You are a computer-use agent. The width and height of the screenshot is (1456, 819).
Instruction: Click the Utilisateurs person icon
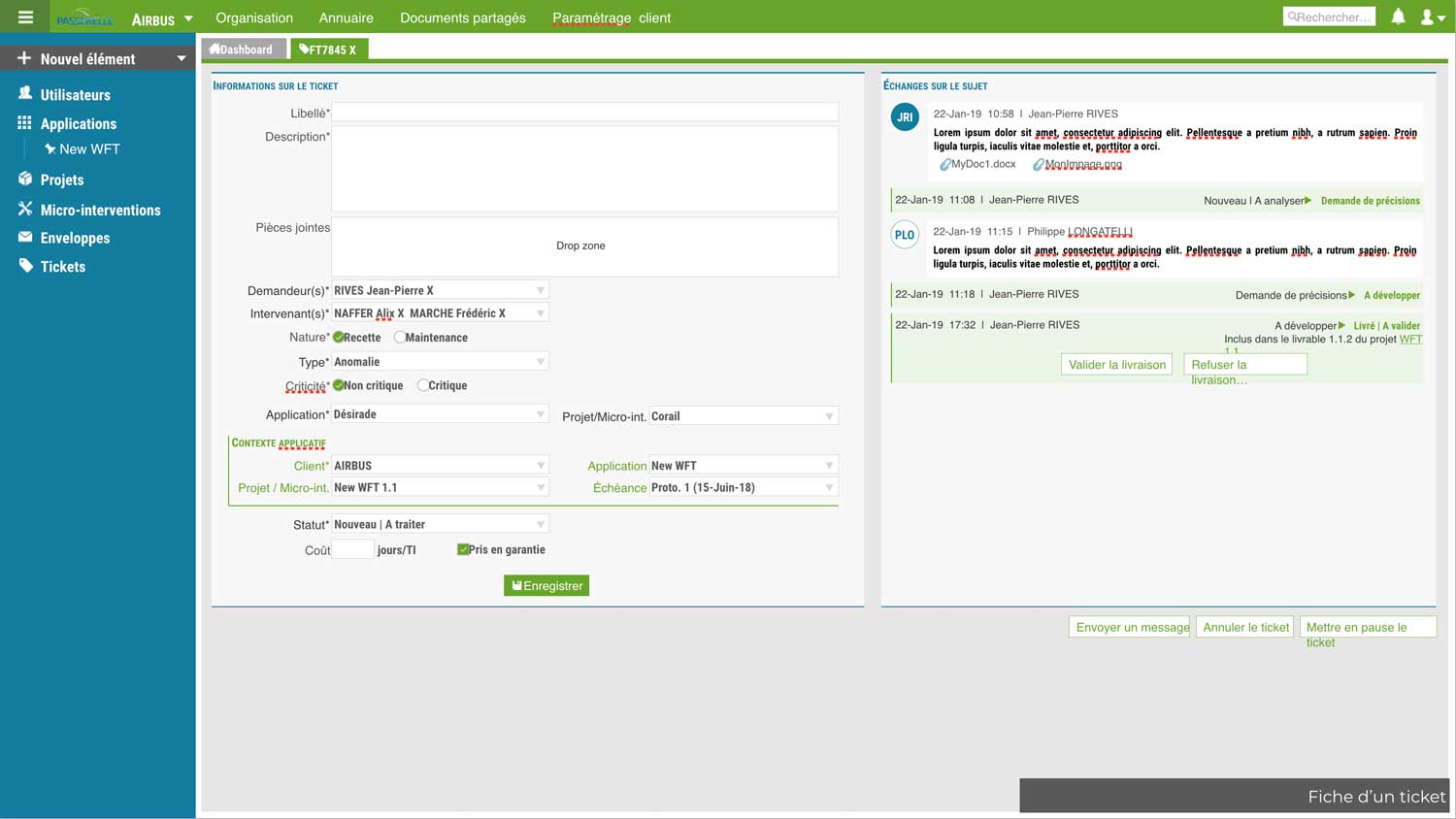pyautogui.click(x=25, y=94)
